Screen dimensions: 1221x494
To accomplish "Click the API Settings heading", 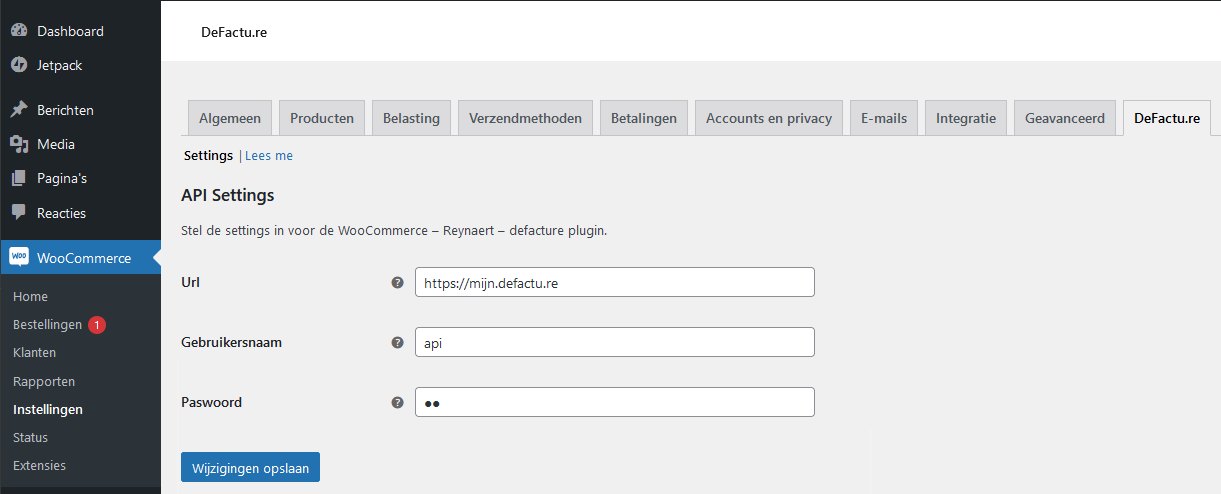I will (x=228, y=195).
